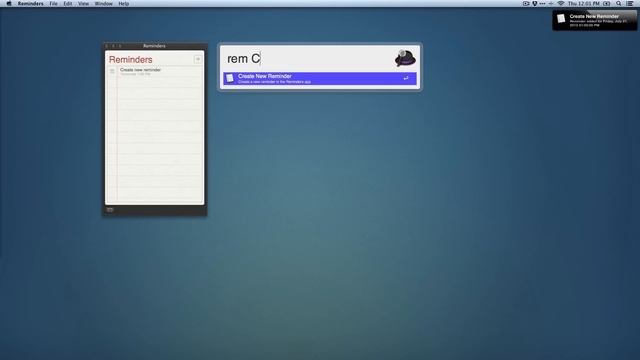Viewport: 640px width, 360px height.
Task: Open Notification Center from menu bar
Action: 630,4
